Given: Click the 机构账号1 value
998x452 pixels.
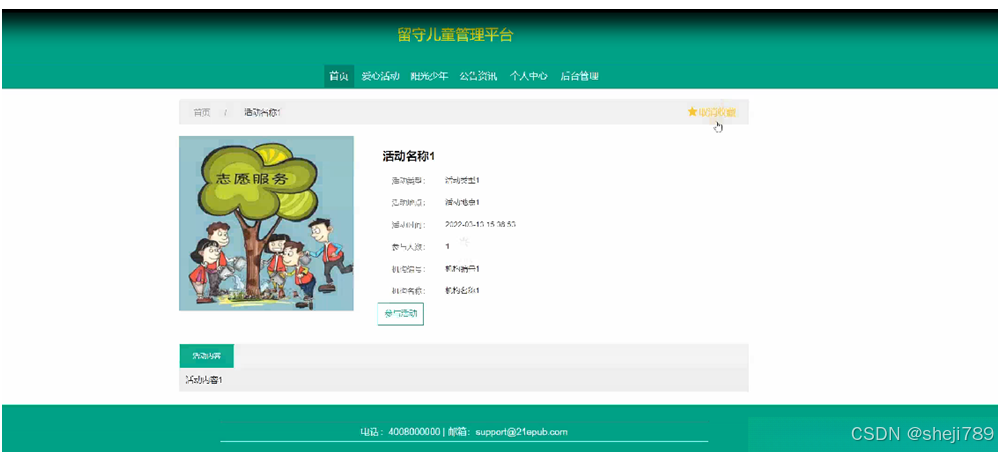Looking at the screenshot, I should point(462,269).
